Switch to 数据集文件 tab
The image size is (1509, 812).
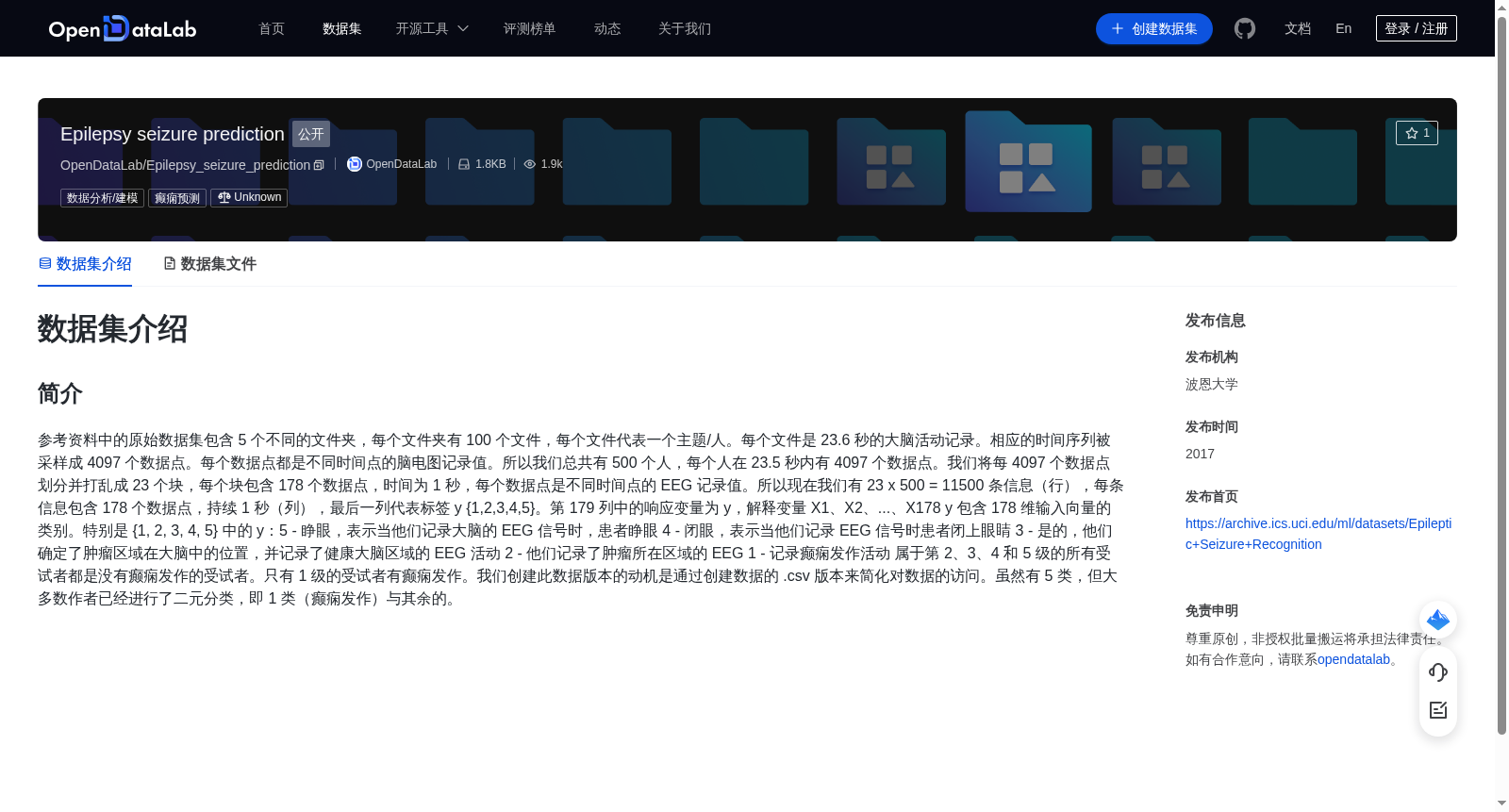coord(209,264)
